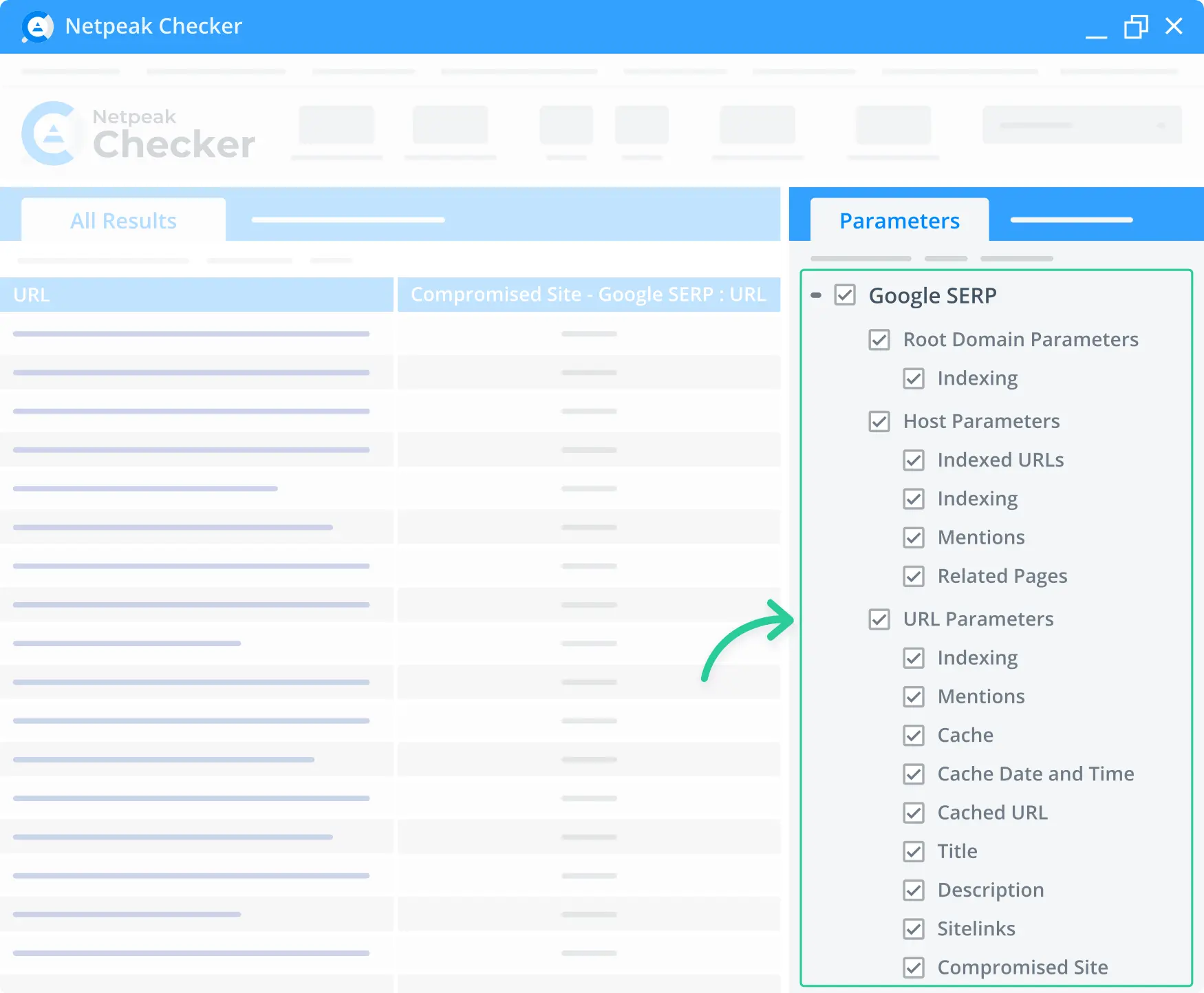1204x993 pixels.
Task: Click the Cached URL label
Action: click(992, 813)
